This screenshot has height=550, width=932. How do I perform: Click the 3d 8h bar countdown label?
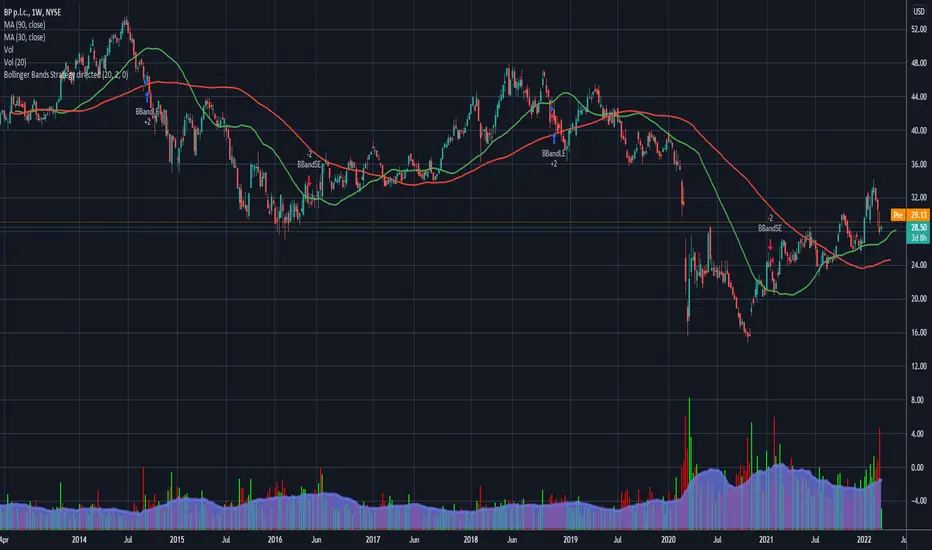[x=918, y=238]
